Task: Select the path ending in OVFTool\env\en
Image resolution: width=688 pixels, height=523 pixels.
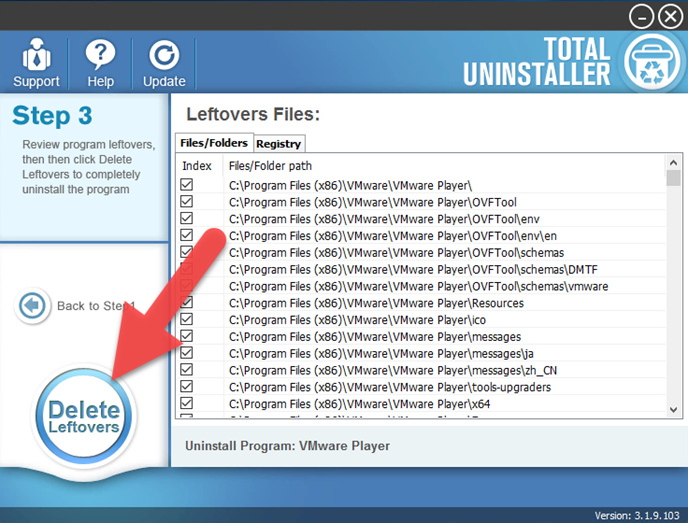Action: click(x=393, y=236)
